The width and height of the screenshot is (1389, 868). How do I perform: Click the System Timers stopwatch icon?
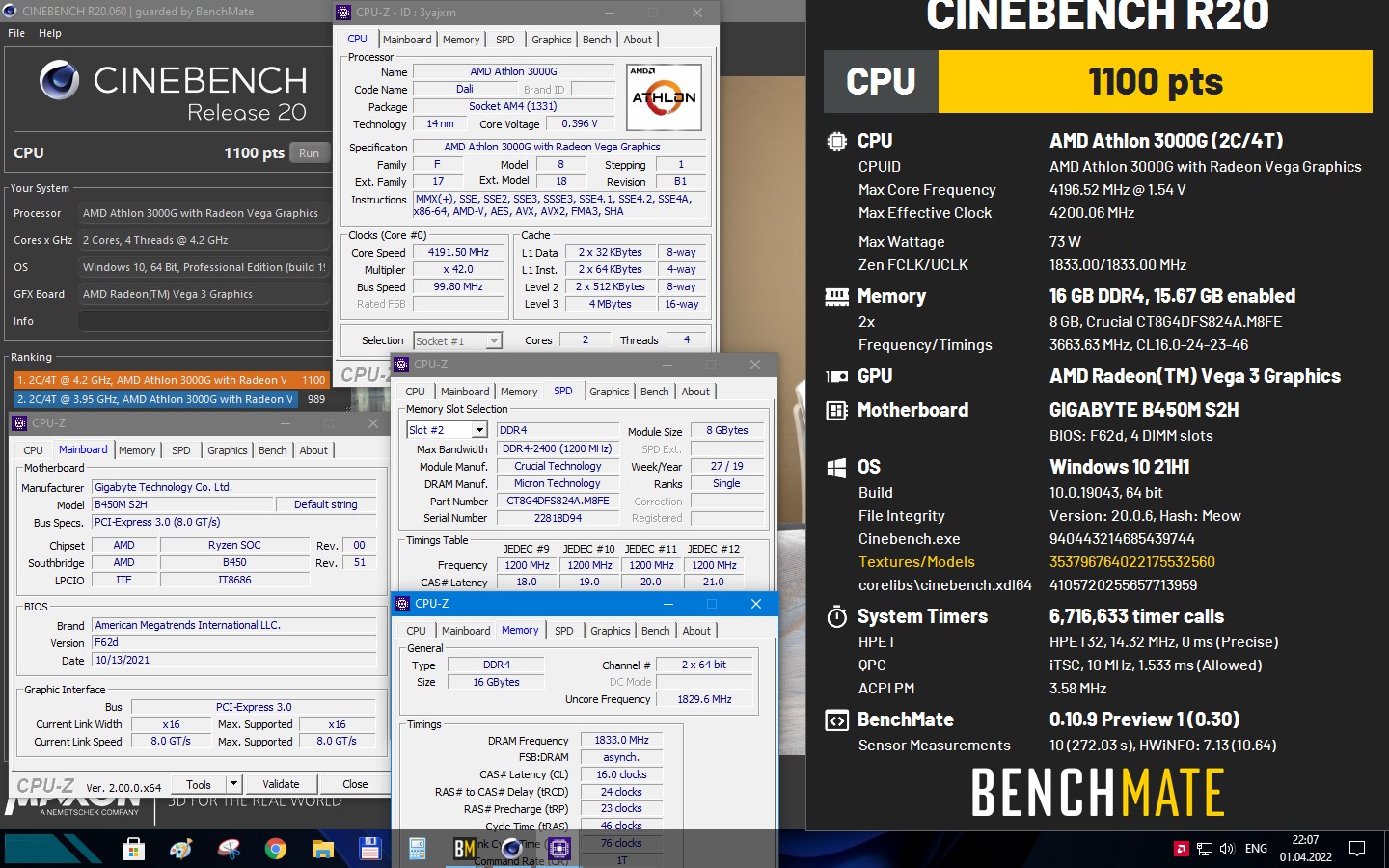836,616
